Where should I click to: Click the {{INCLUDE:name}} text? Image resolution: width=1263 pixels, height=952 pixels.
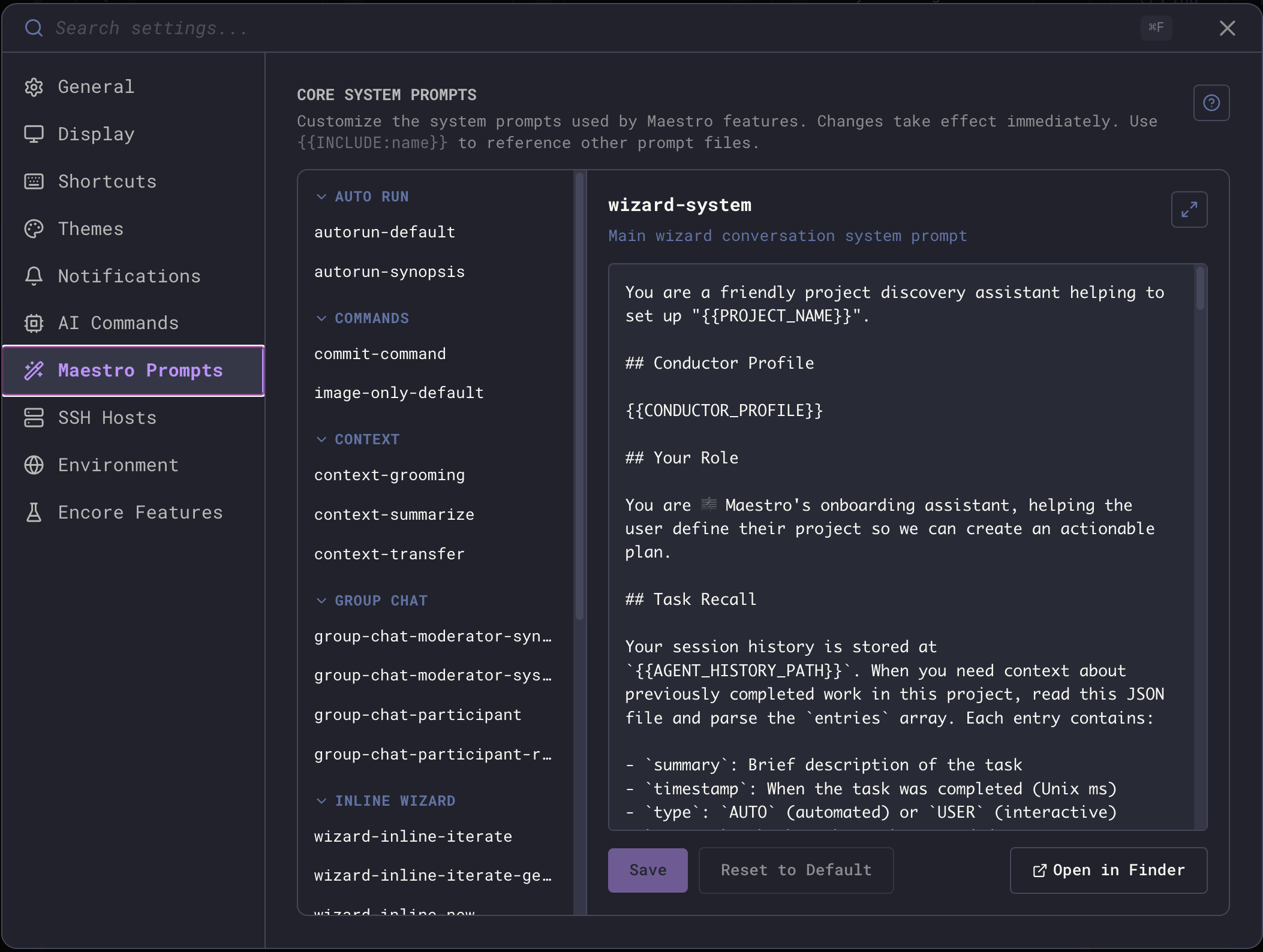372,143
